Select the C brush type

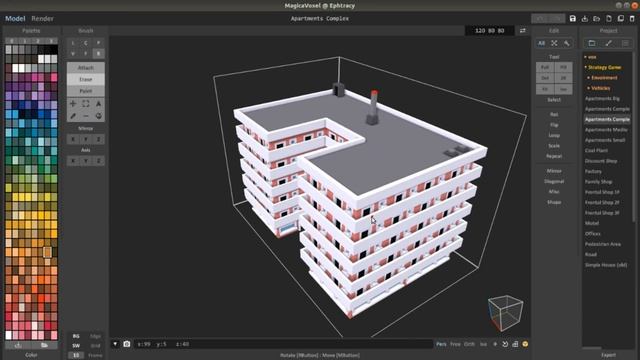coord(86,43)
